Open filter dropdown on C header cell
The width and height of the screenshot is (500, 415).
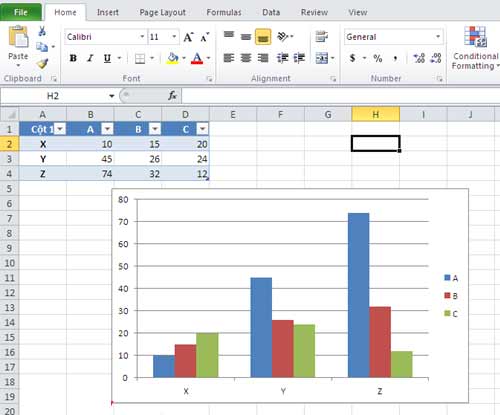[x=203, y=129]
